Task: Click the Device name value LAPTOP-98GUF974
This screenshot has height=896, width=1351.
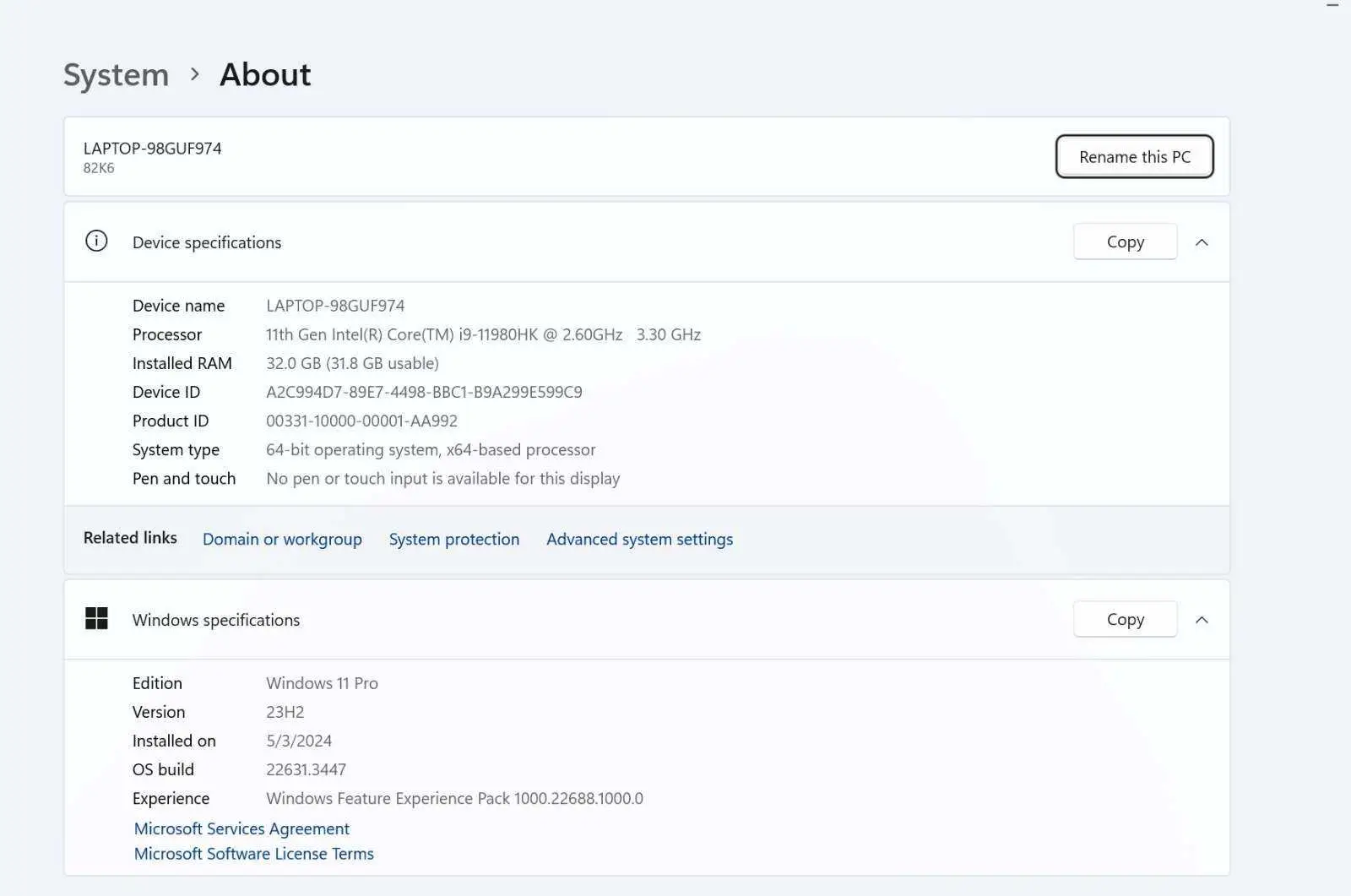Action: [335, 306]
